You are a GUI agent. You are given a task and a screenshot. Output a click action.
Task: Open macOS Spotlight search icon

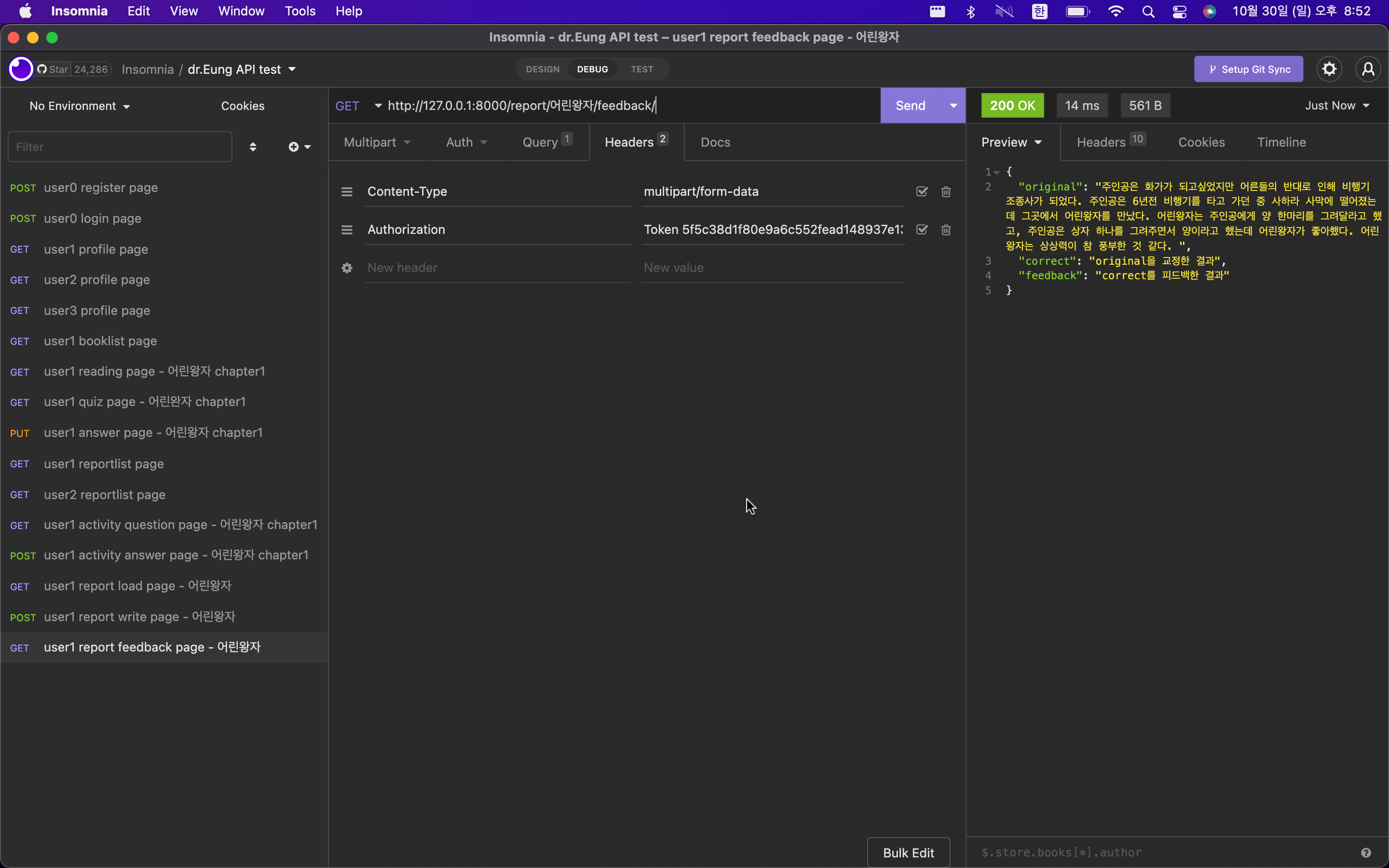[x=1148, y=11]
